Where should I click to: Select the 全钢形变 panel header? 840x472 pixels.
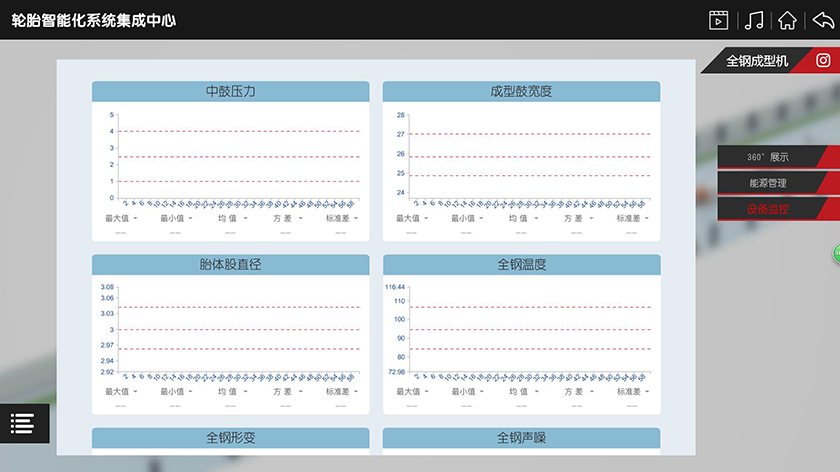[x=231, y=438]
